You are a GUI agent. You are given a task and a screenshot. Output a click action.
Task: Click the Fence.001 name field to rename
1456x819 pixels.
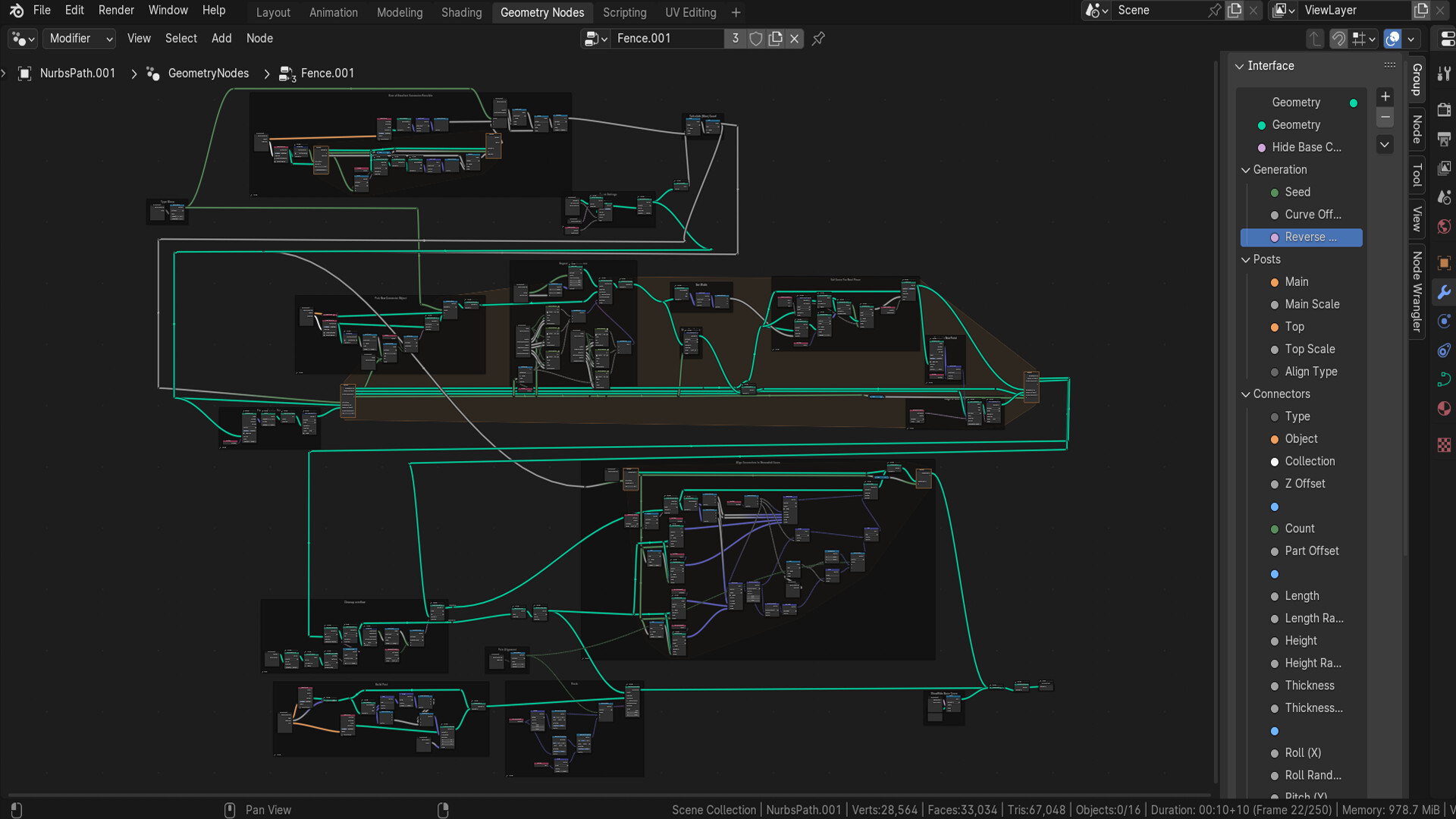click(x=666, y=39)
